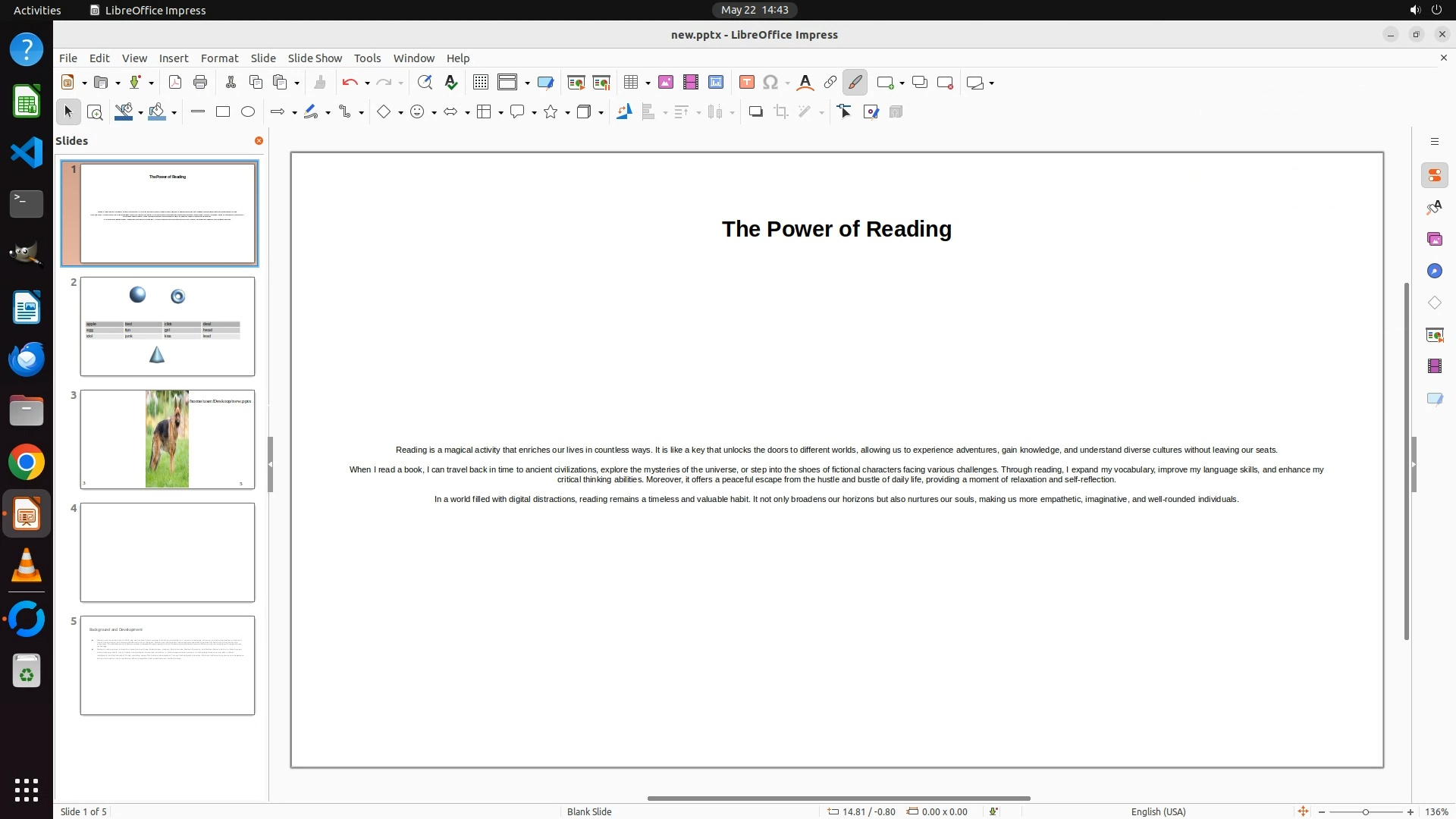Insert a table using the toolbar icon
This screenshot has width=1456, height=819.
click(630, 83)
